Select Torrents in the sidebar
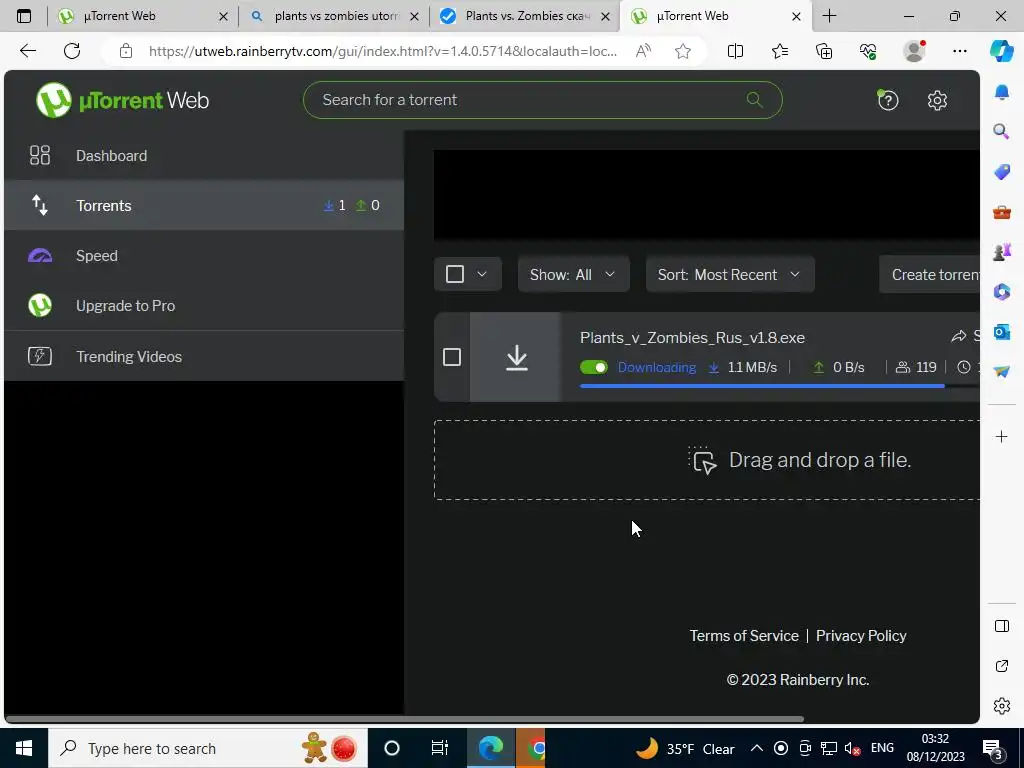The width and height of the screenshot is (1024, 768). [204, 206]
